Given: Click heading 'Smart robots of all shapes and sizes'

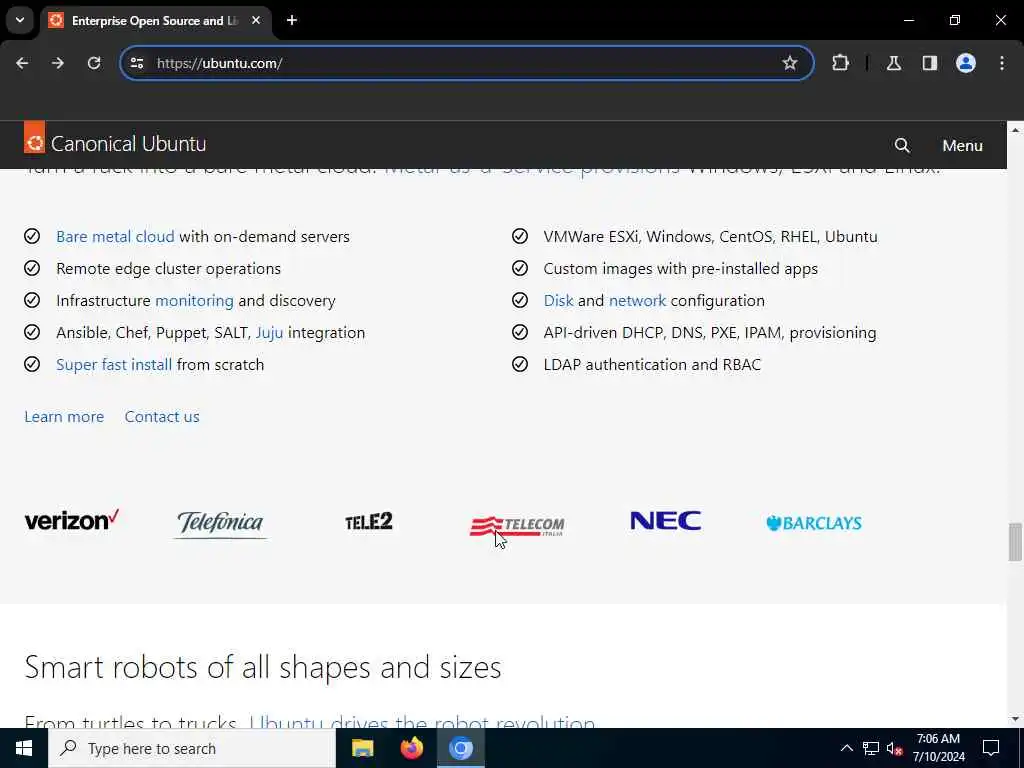Looking at the screenshot, I should (x=263, y=667).
